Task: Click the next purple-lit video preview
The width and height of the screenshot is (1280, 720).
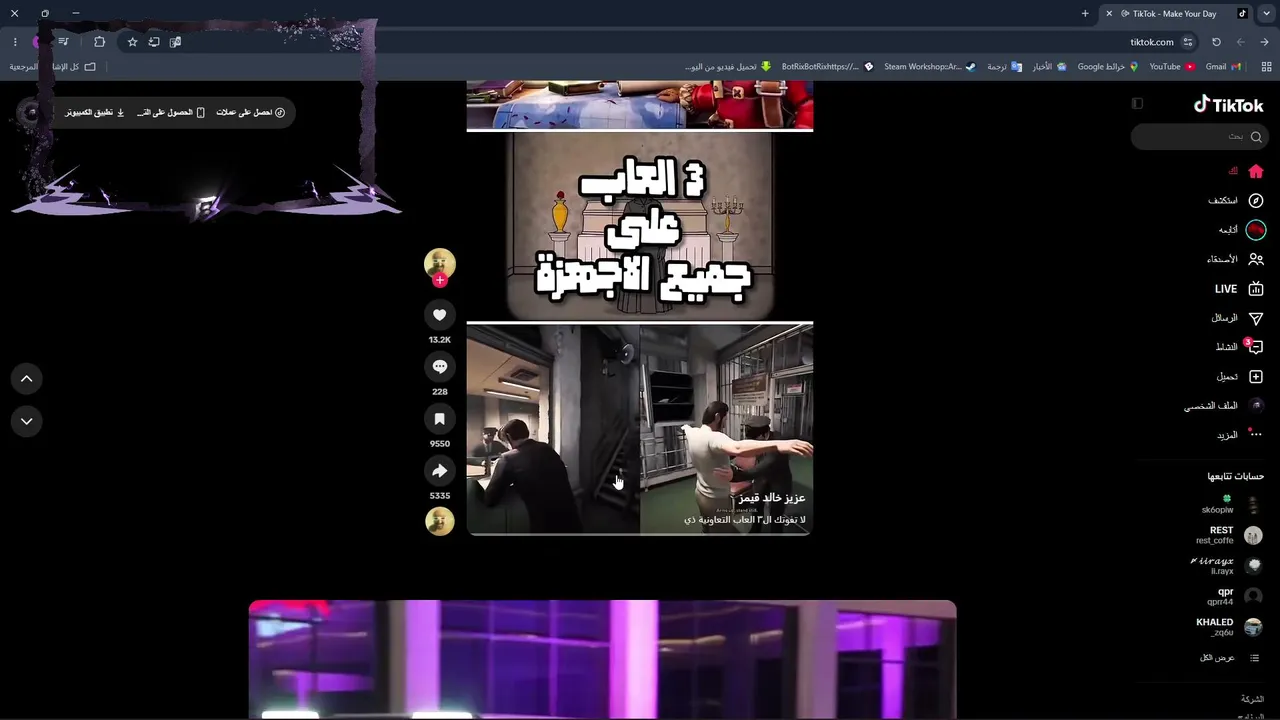Action: point(602,660)
